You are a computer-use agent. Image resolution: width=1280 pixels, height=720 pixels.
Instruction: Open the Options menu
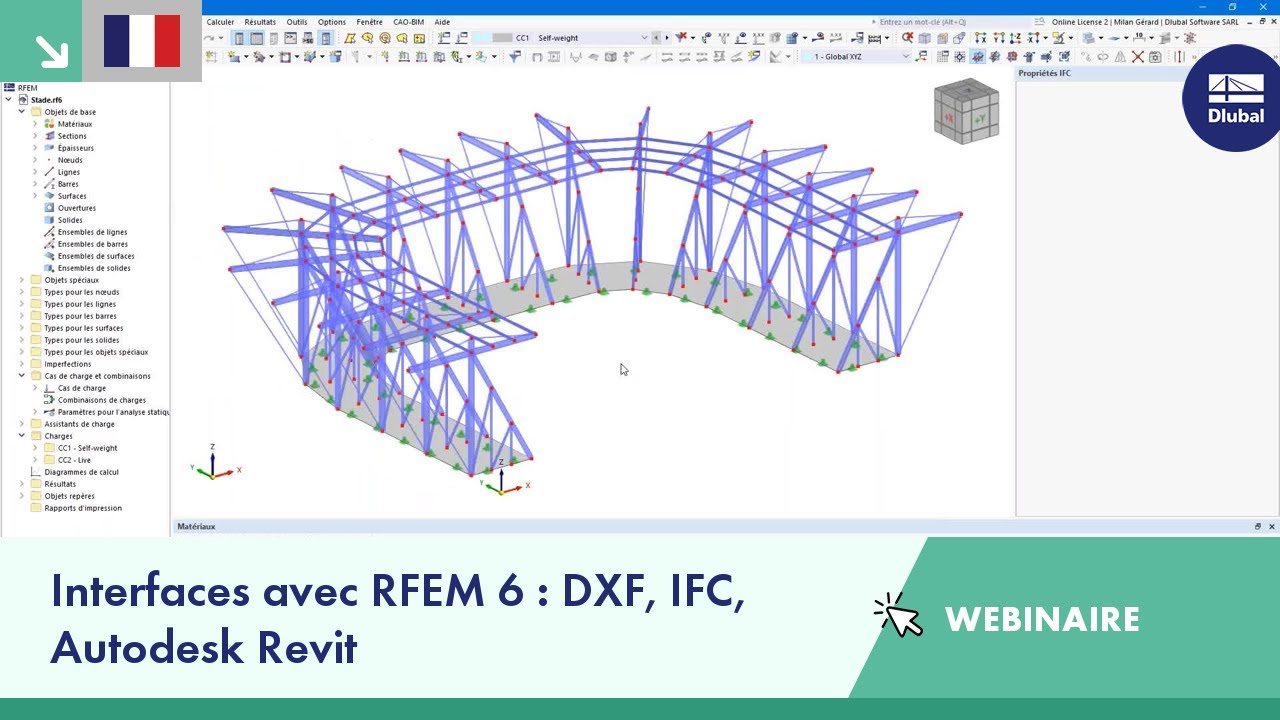click(332, 22)
